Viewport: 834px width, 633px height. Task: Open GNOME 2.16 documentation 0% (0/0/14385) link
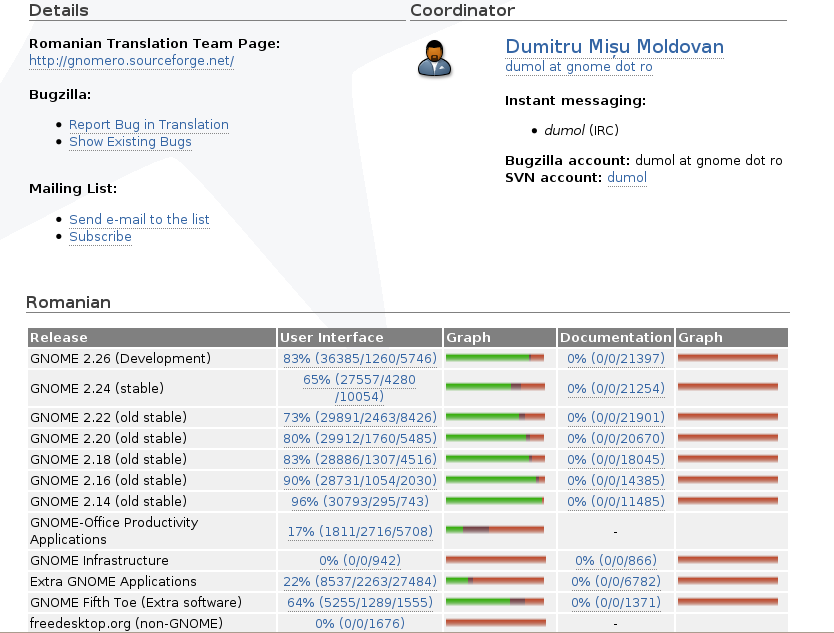(x=616, y=480)
